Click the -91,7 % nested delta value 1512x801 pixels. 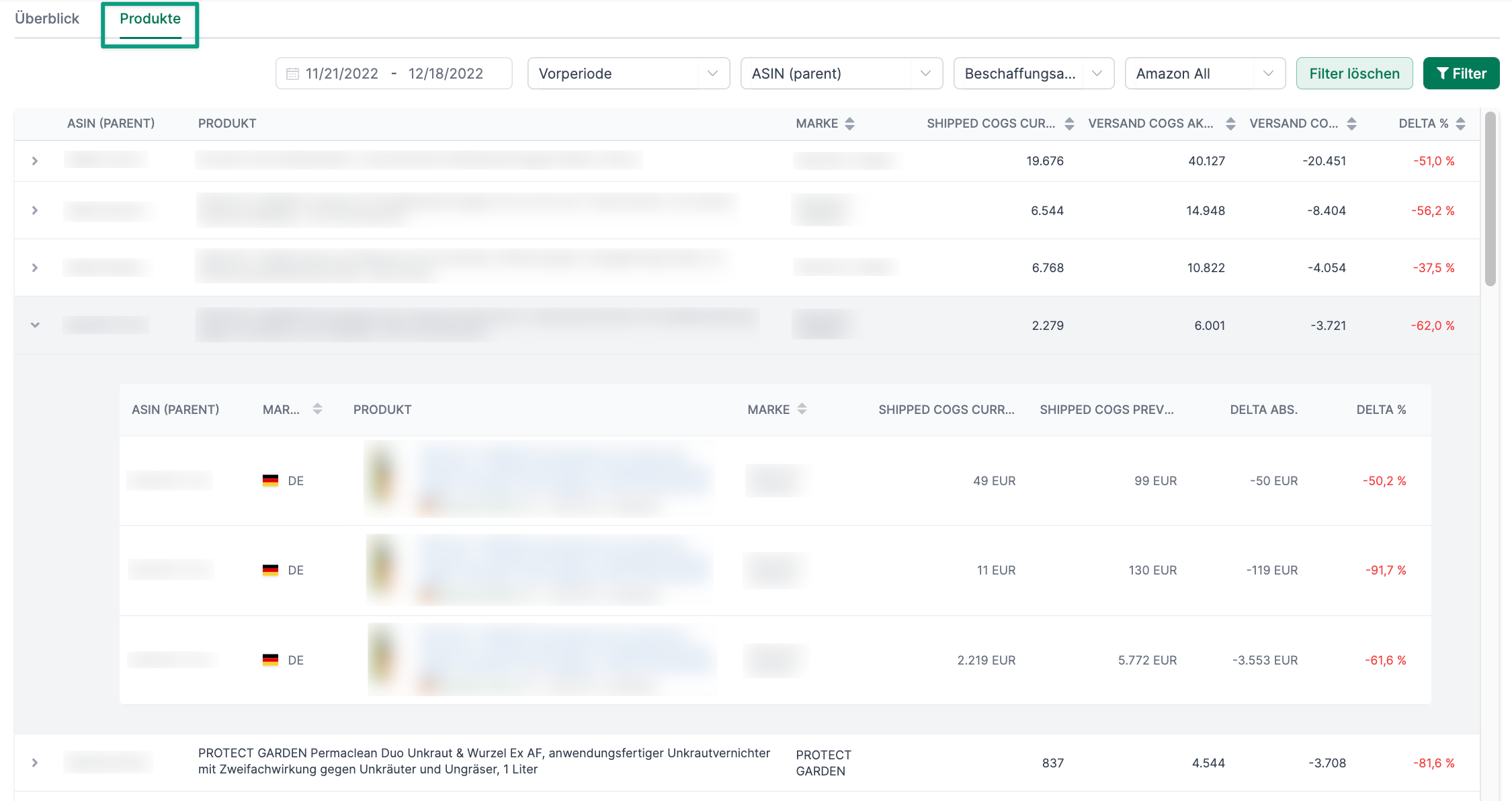click(1386, 571)
